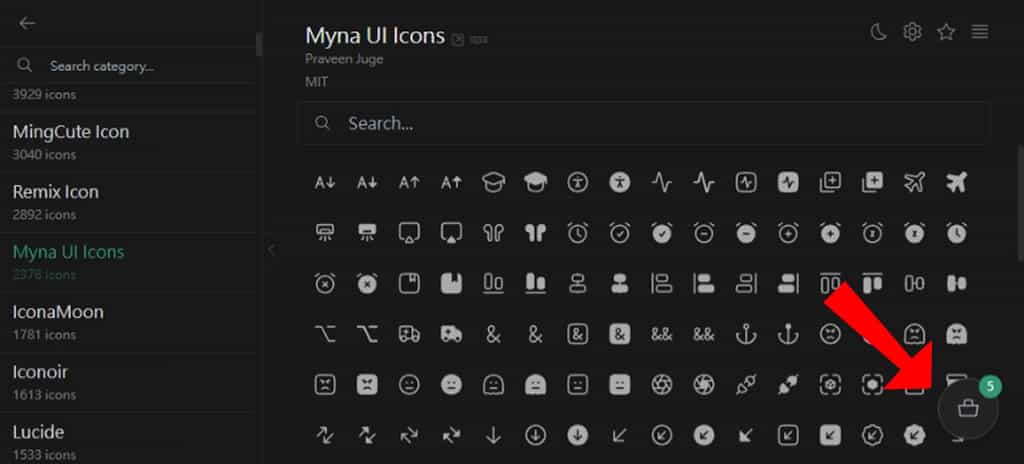Open the MingCute Icon collection
Screen dimensions: 1024x464
pos(128,142)
